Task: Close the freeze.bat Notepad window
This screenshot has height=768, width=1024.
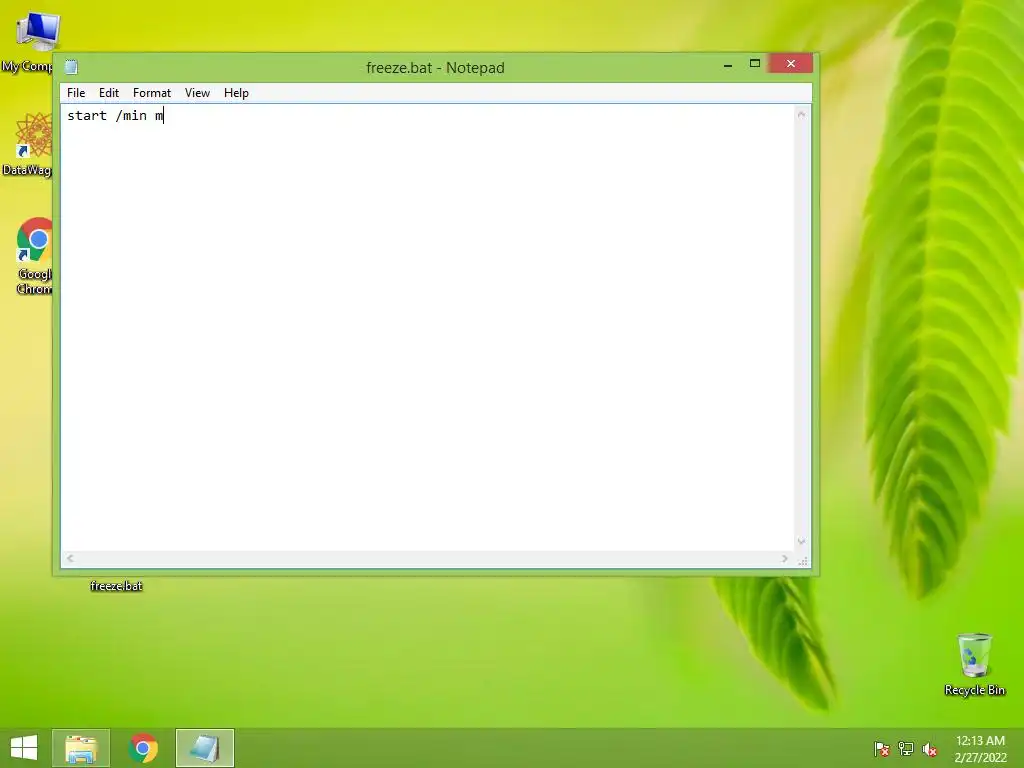Action: [x=791, y=63]
